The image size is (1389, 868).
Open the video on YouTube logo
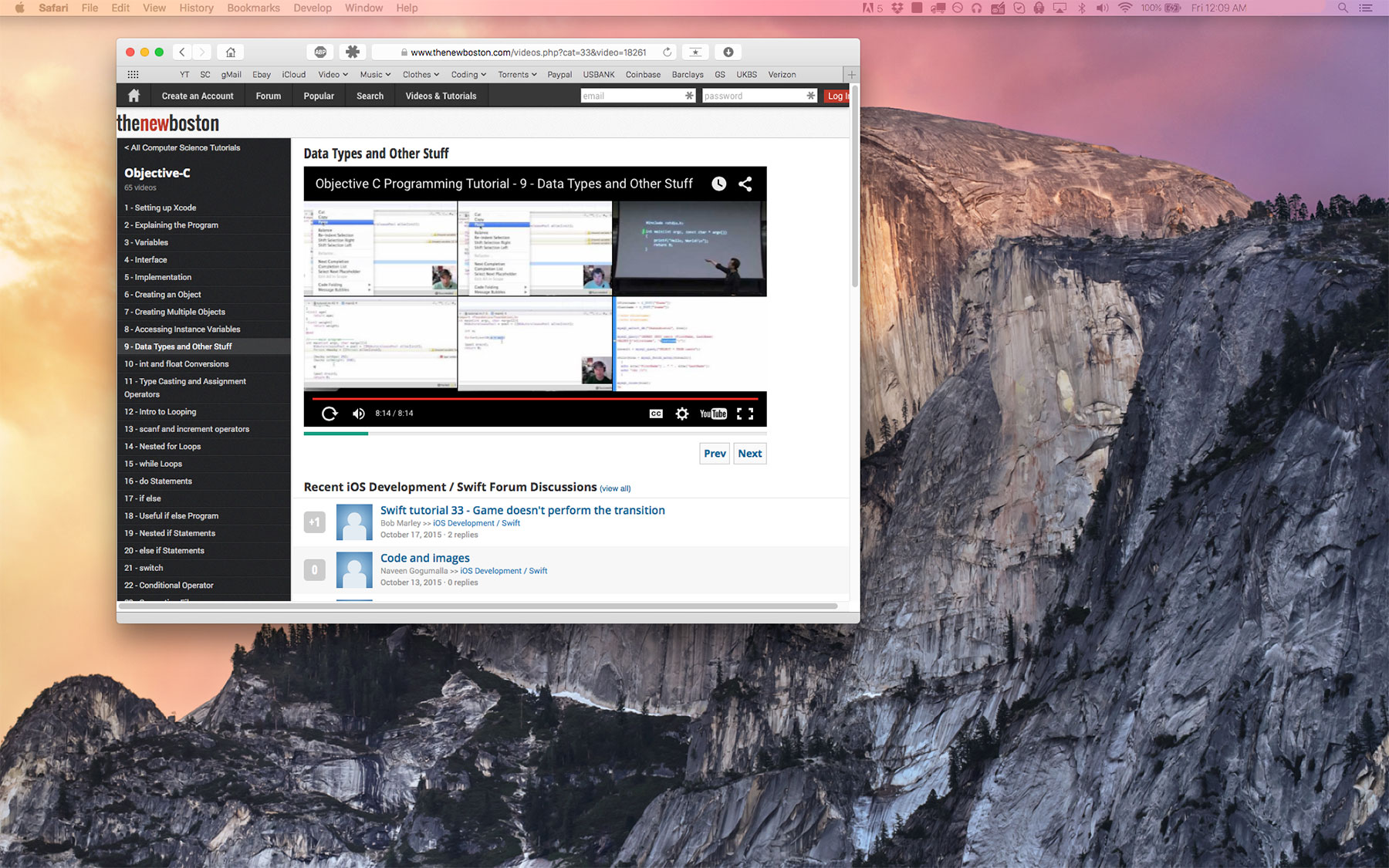[713, 414]
